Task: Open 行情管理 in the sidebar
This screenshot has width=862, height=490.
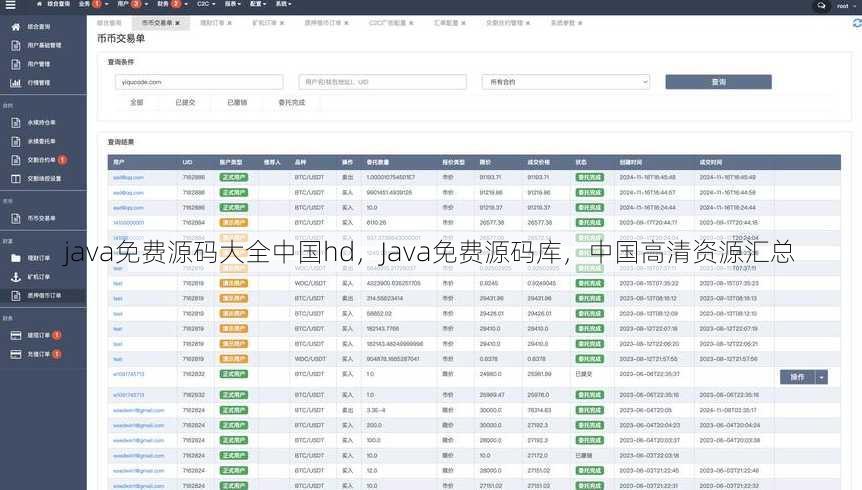Action: (39, 82)
